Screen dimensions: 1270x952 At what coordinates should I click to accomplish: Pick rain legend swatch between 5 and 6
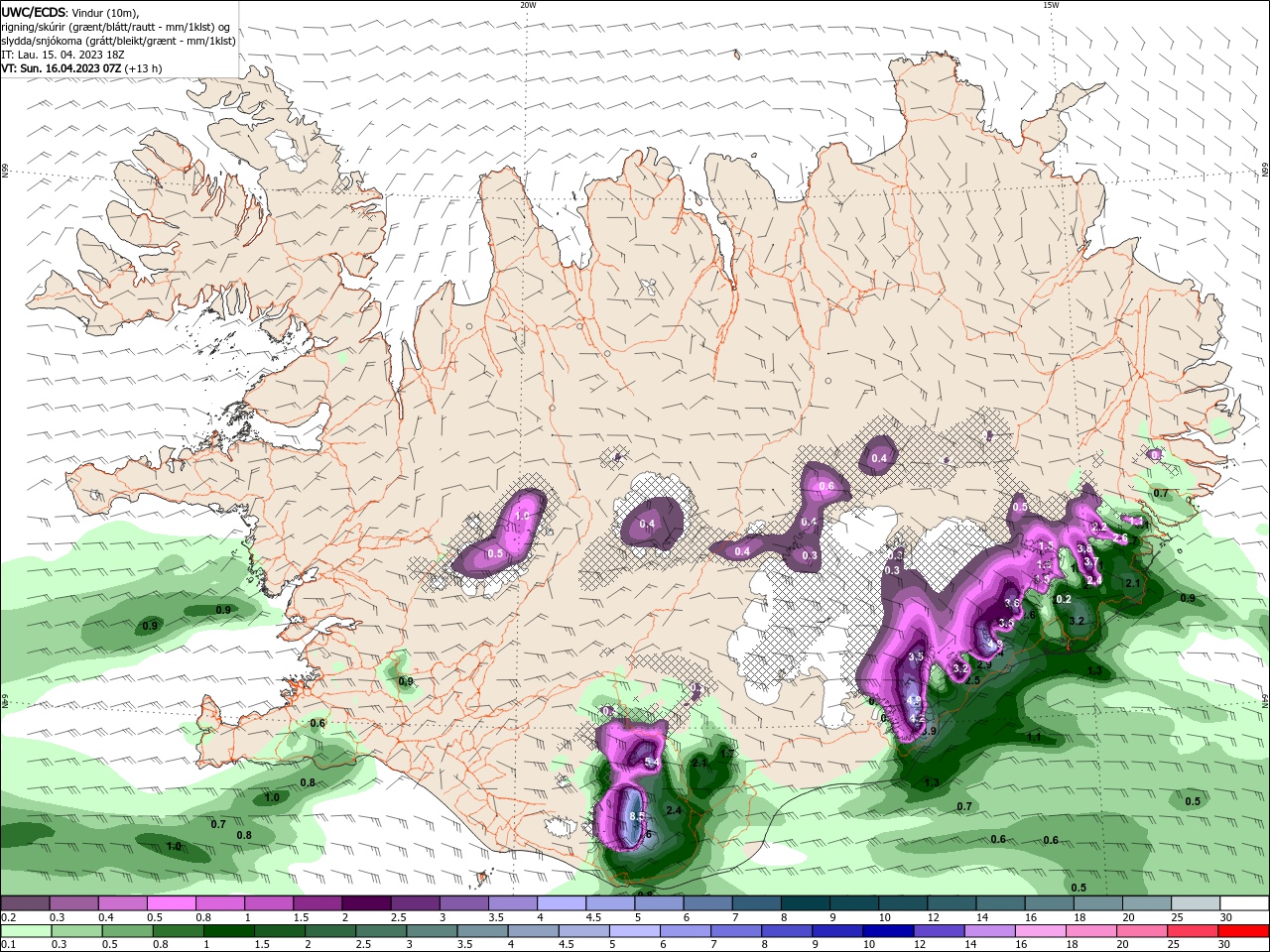(635, 931)
